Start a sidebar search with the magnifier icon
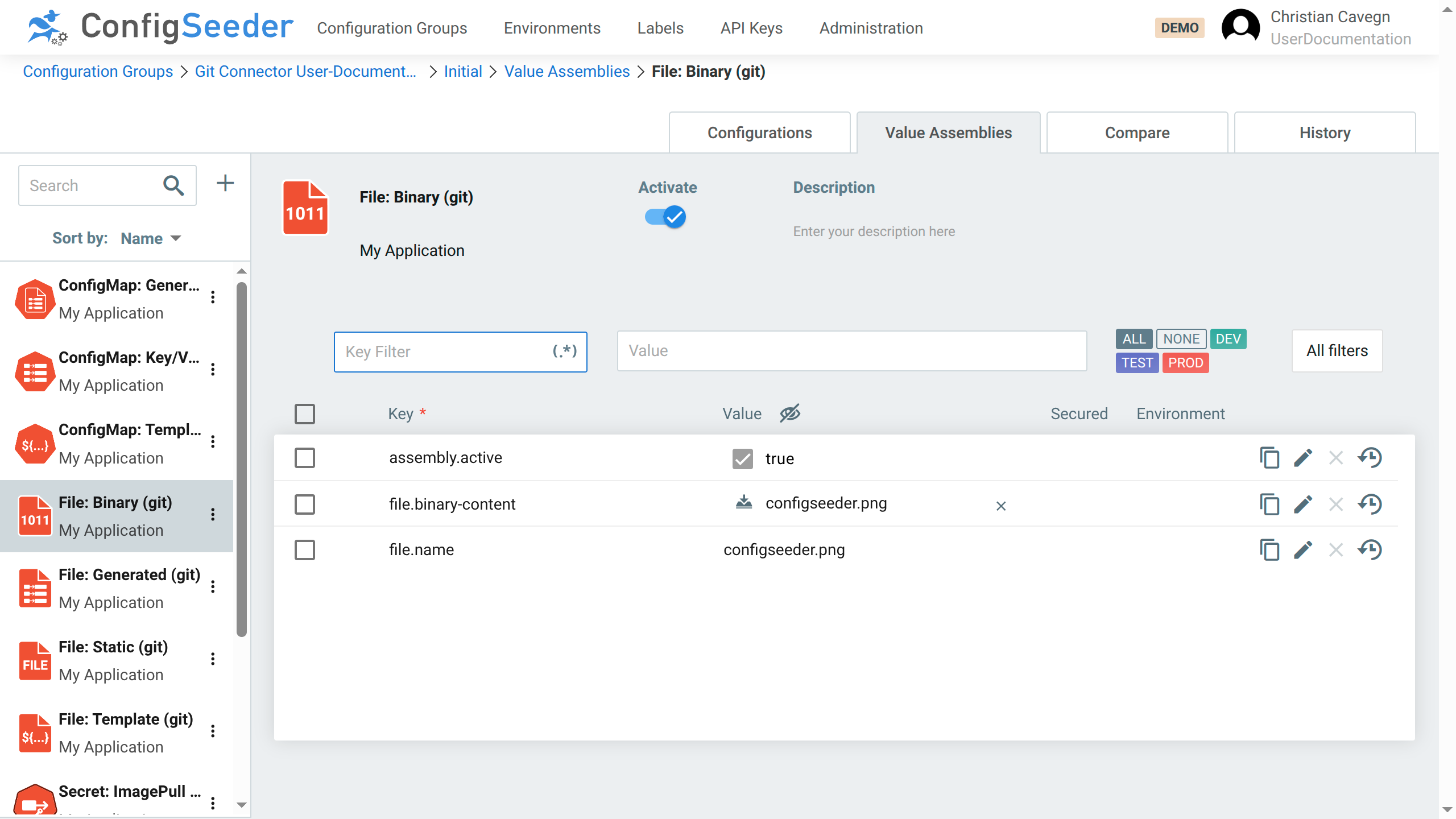This screenshot has width=1456, height=819. pyautogui.click(x=173, y=185)
